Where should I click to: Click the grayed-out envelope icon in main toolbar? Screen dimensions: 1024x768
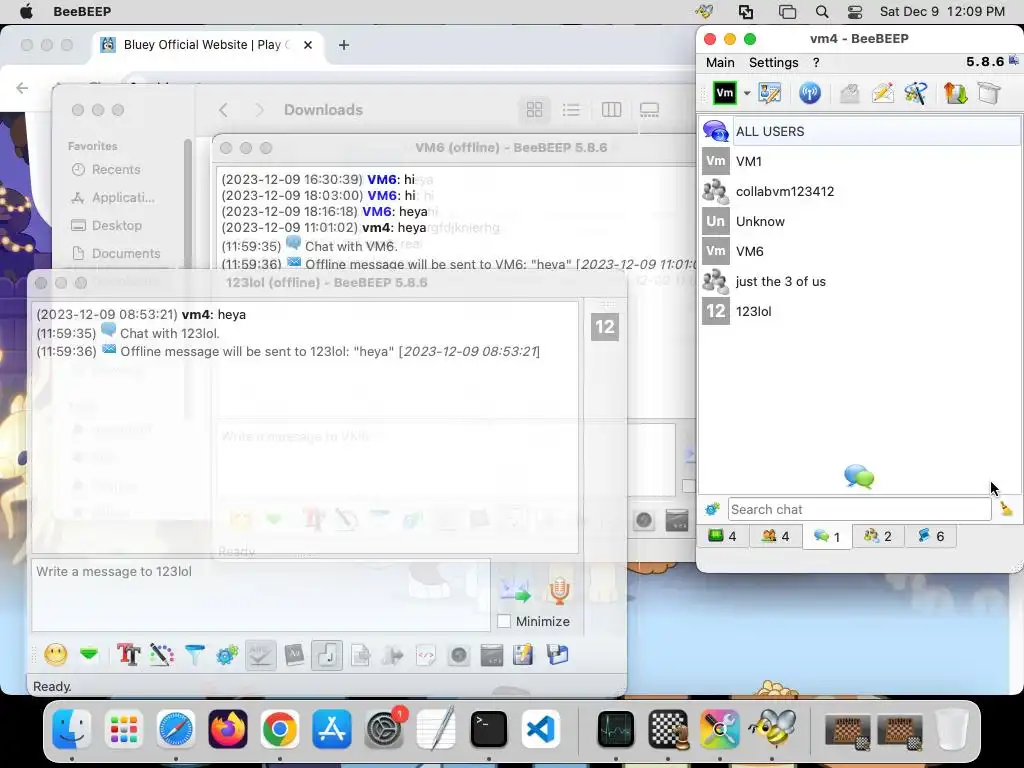click(x=849, y=93)
